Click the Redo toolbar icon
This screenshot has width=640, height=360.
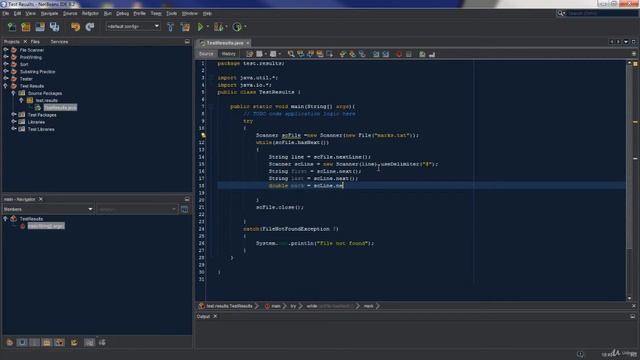click(x=90, y=27)
